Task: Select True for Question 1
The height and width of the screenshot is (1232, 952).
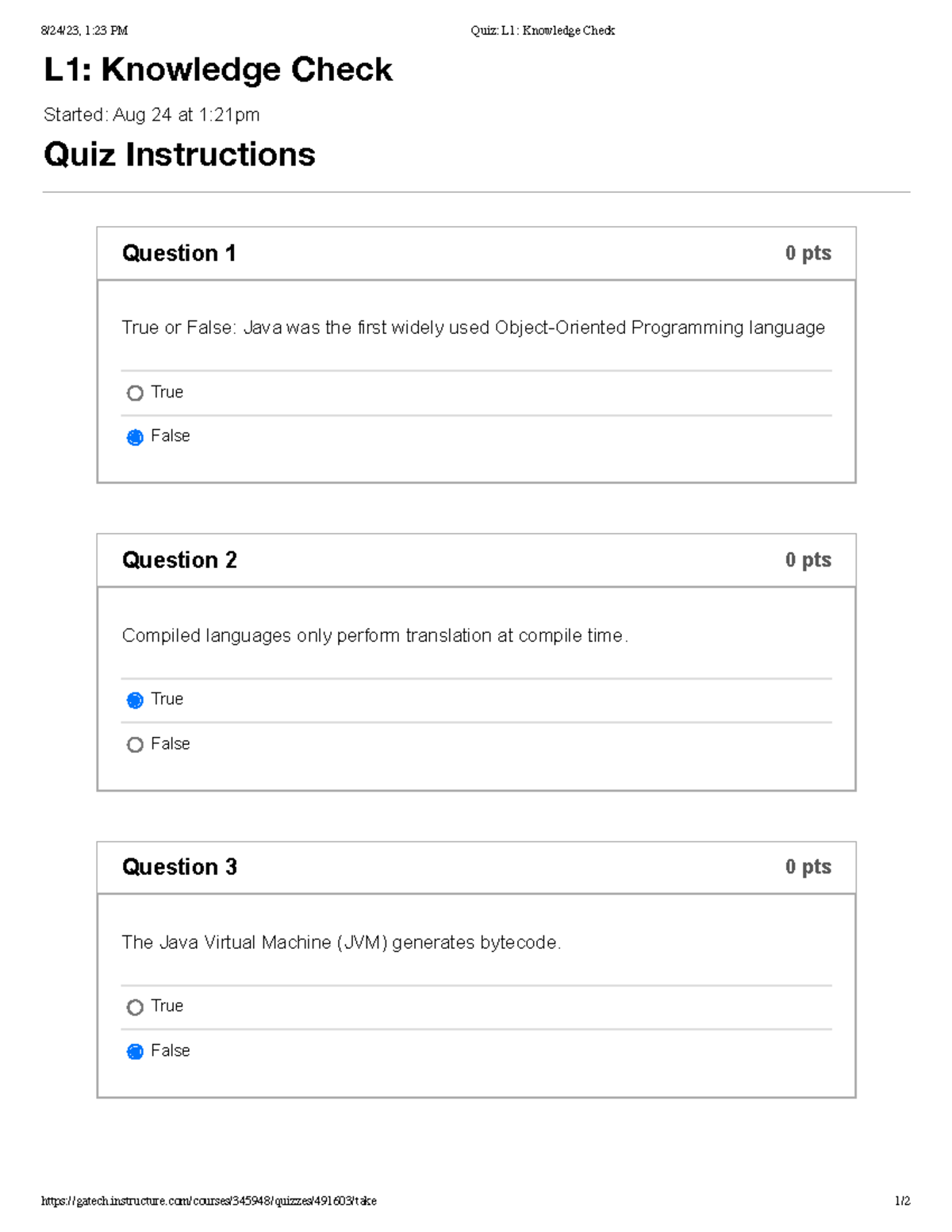Action: click(x=135, y=393)
